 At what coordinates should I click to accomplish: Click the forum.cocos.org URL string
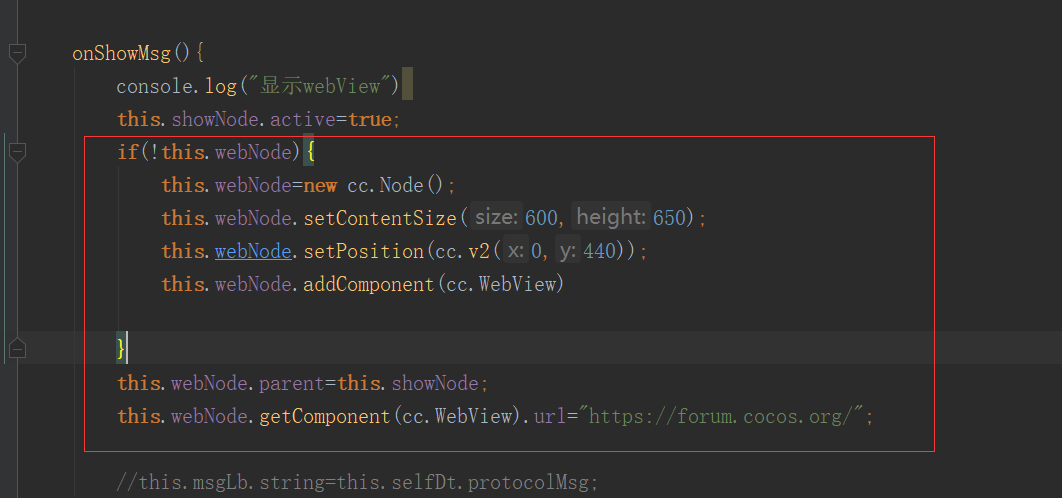point(726,416)
